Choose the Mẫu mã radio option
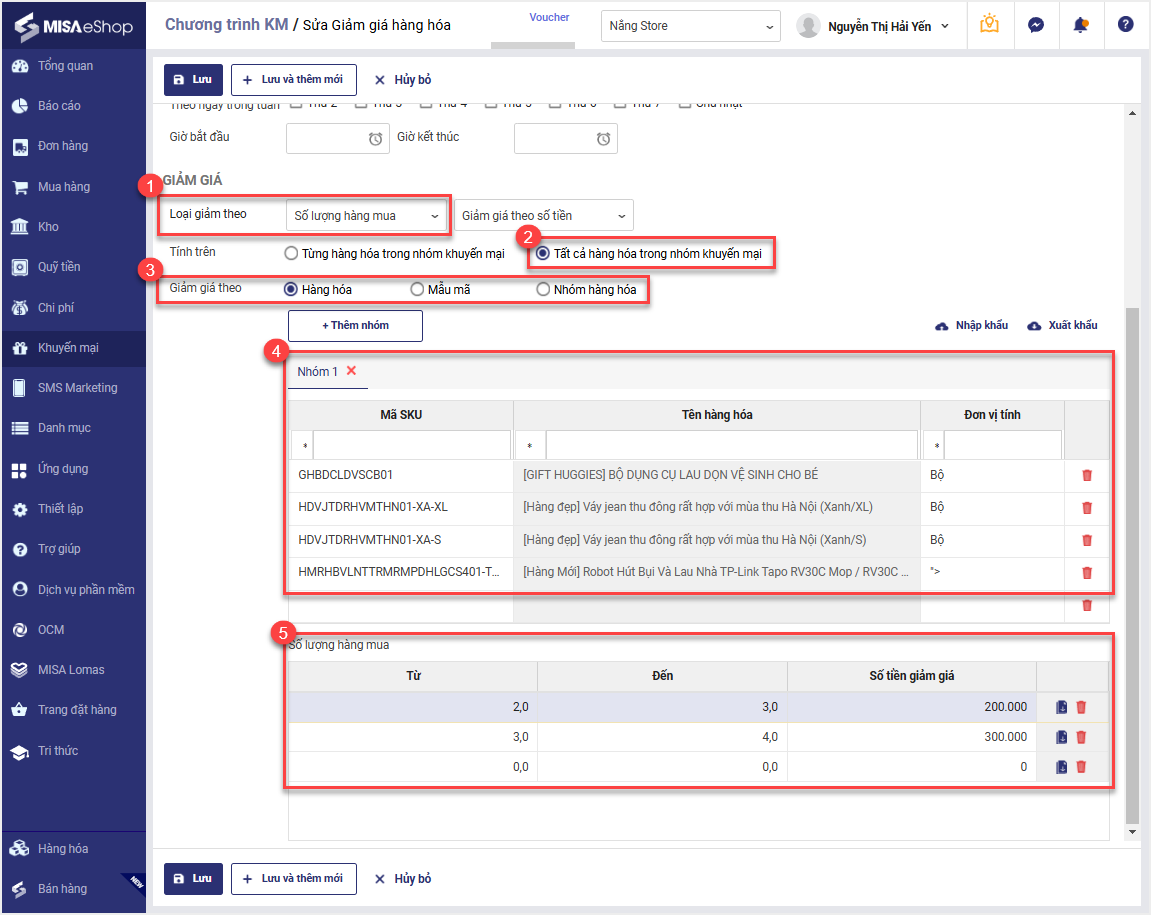 pos(418,290)
